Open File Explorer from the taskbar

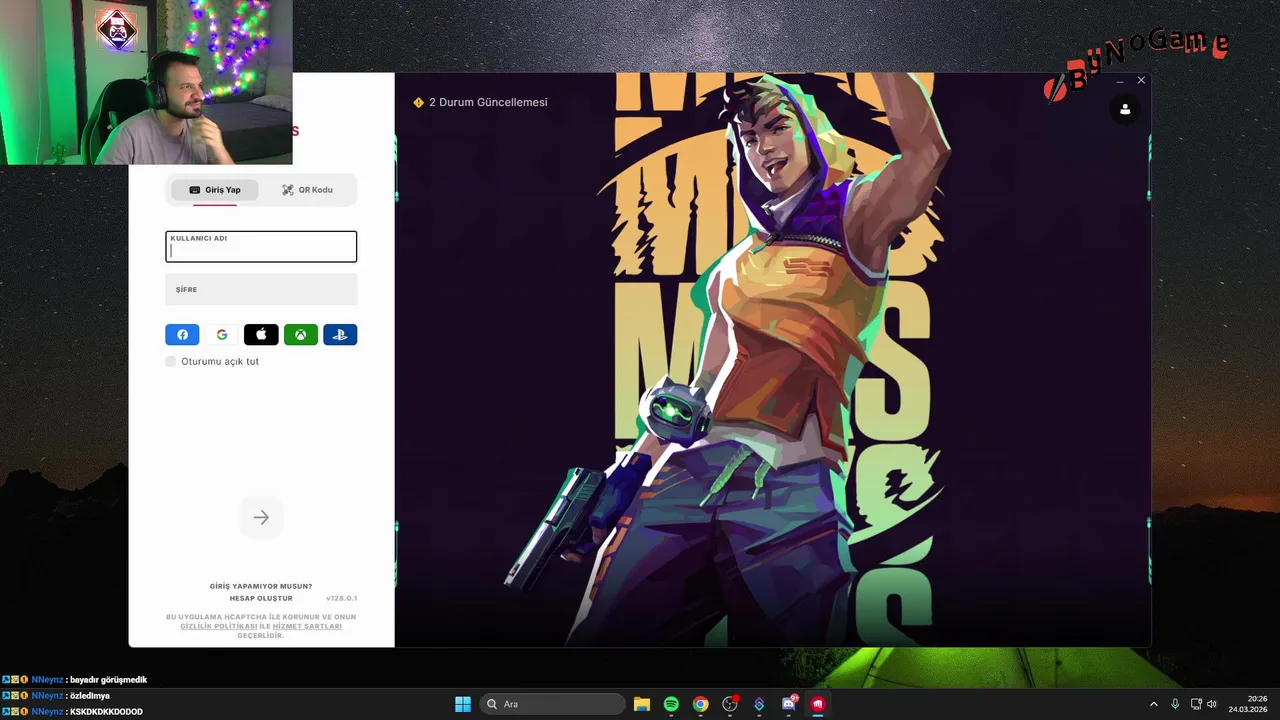coord(642,704)
